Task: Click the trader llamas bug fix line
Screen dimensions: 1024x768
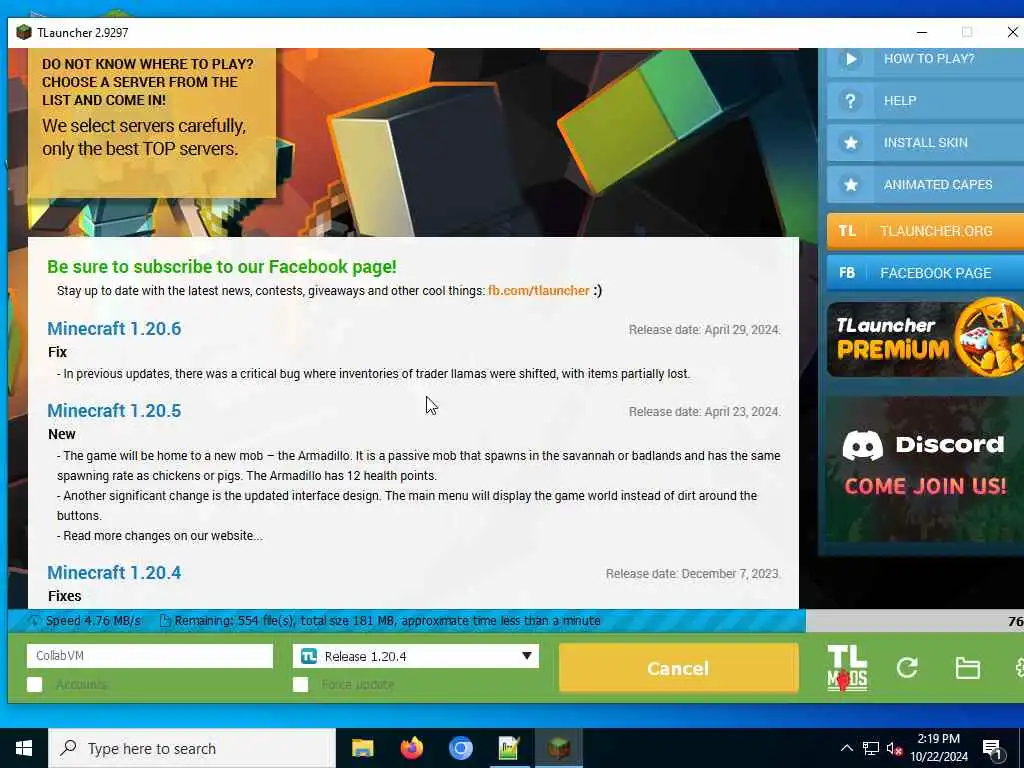Action: point(374,374)
